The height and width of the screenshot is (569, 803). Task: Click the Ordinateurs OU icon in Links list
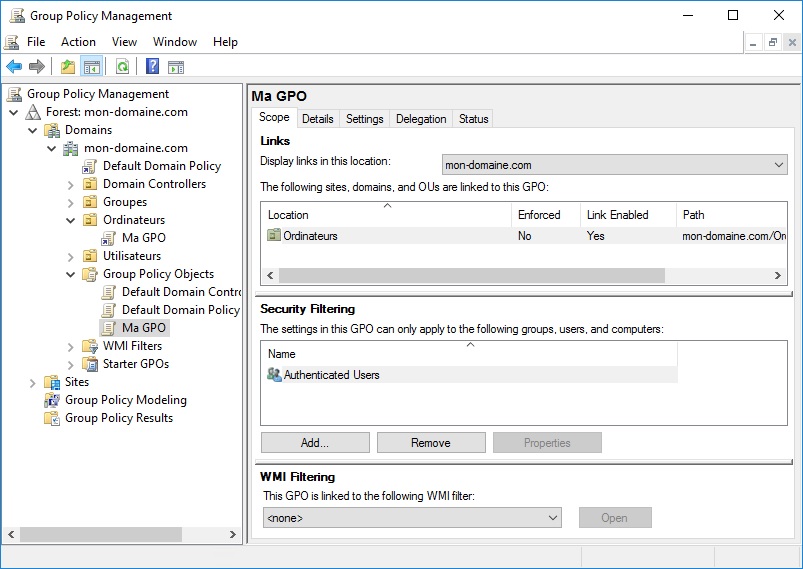[x=274, y=235]
